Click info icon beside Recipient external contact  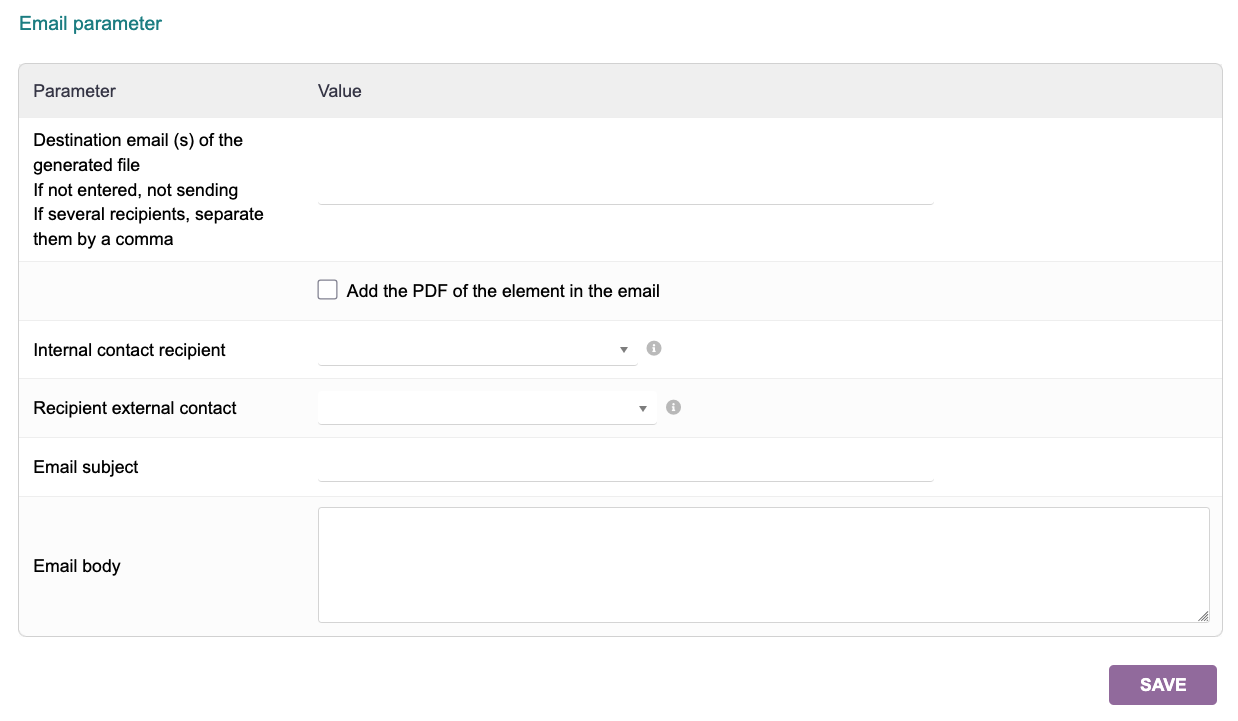674,408
